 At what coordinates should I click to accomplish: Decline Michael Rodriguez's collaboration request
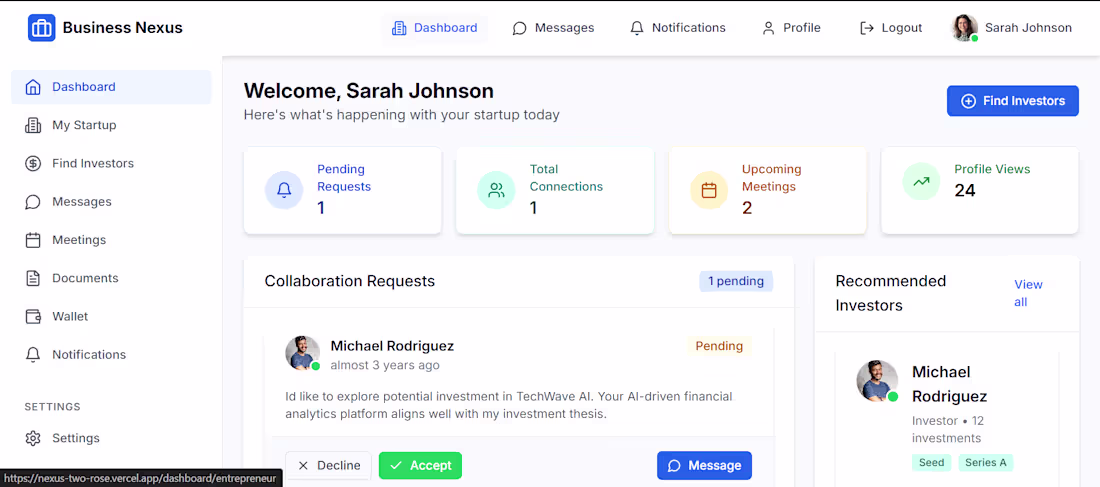pos(328,465)
